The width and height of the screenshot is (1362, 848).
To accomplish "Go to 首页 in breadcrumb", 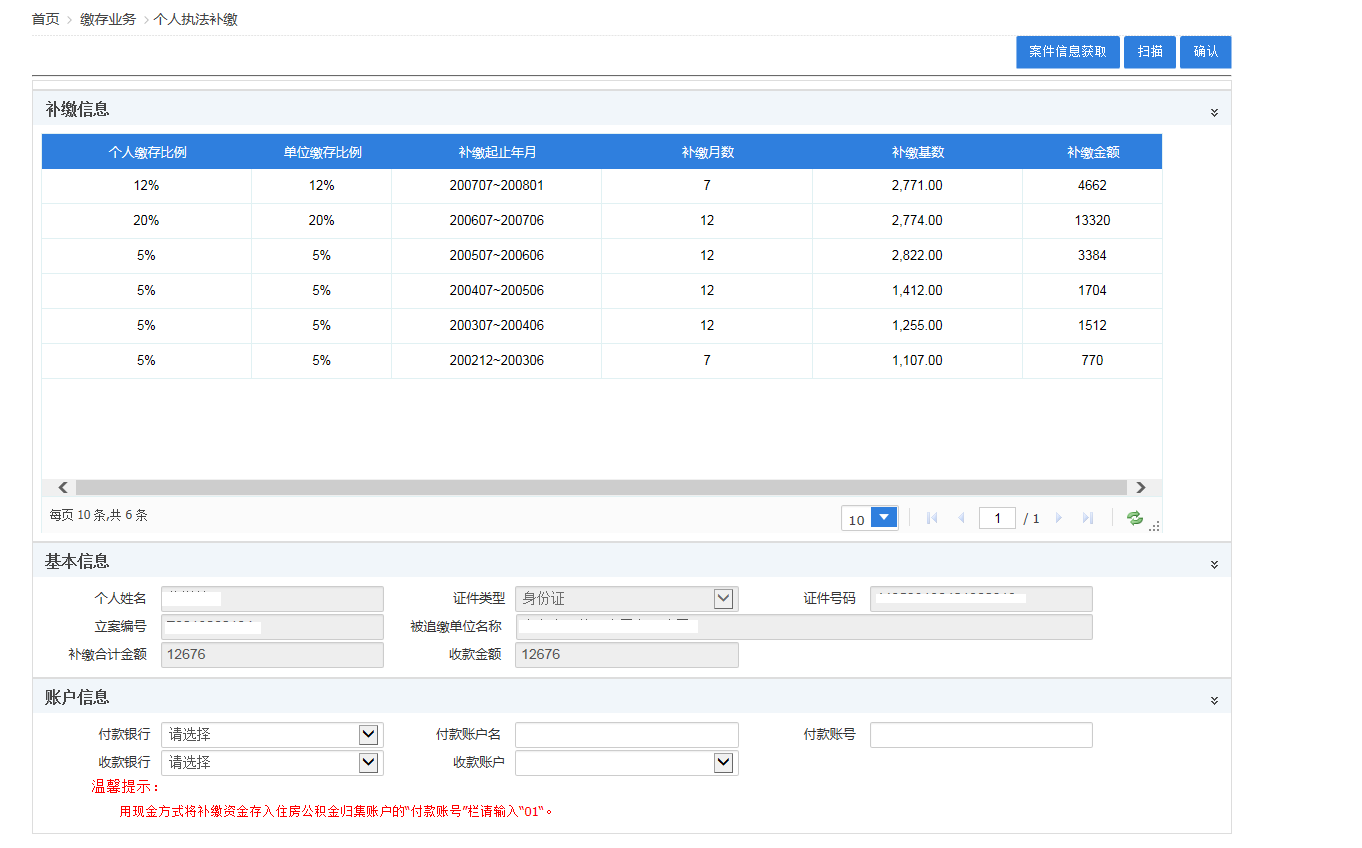I will click(x=46, y=19).
